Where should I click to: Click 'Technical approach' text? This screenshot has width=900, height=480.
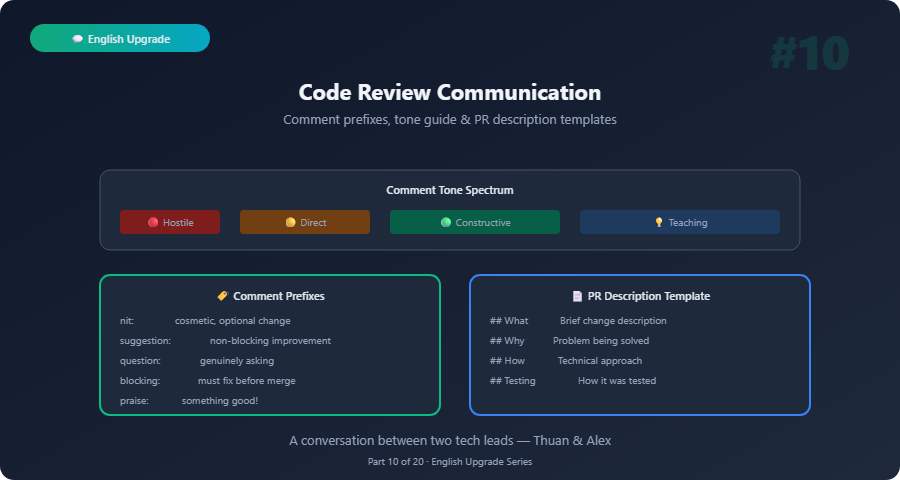600,361
